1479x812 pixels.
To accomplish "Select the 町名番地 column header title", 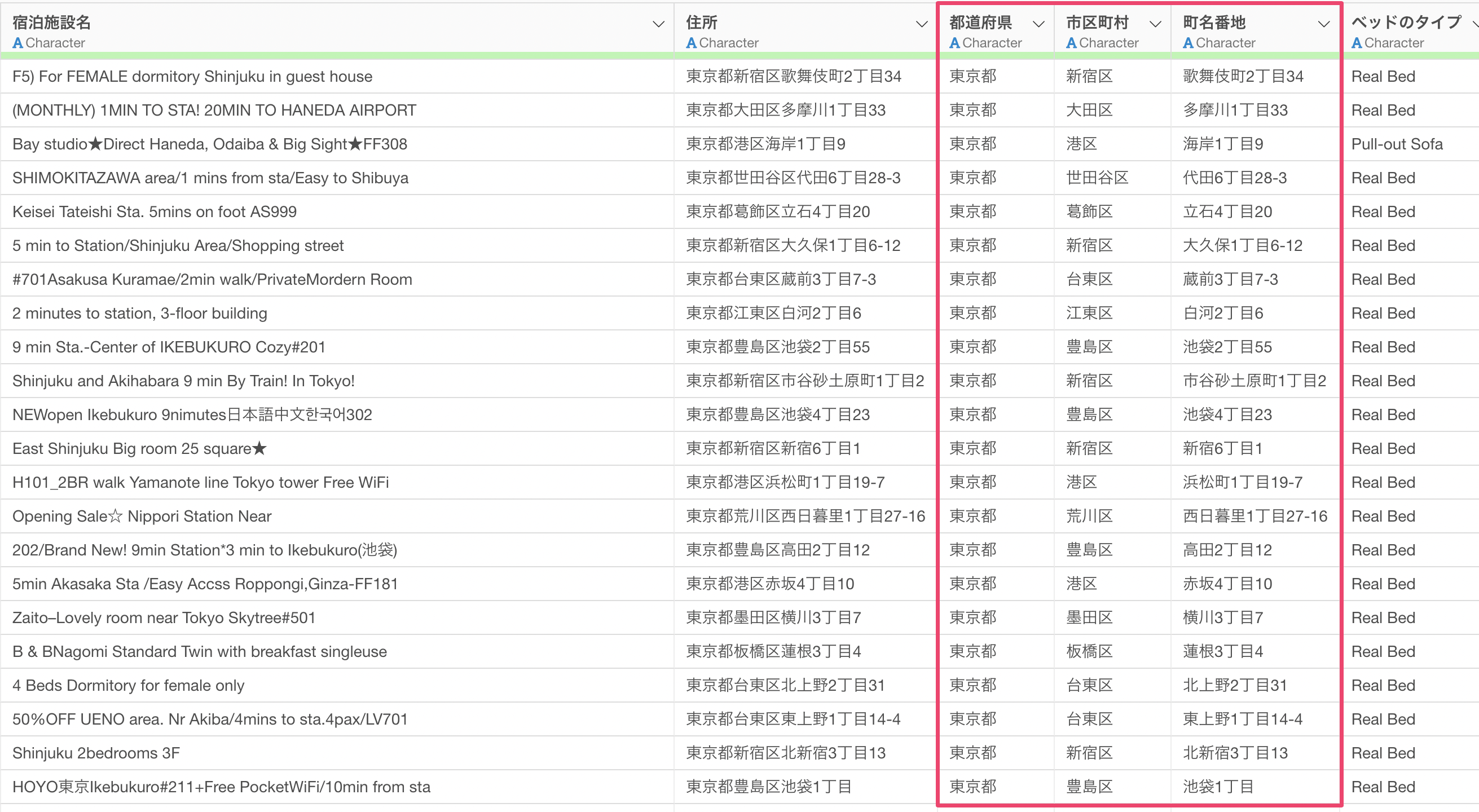I will click(1214, 23).
